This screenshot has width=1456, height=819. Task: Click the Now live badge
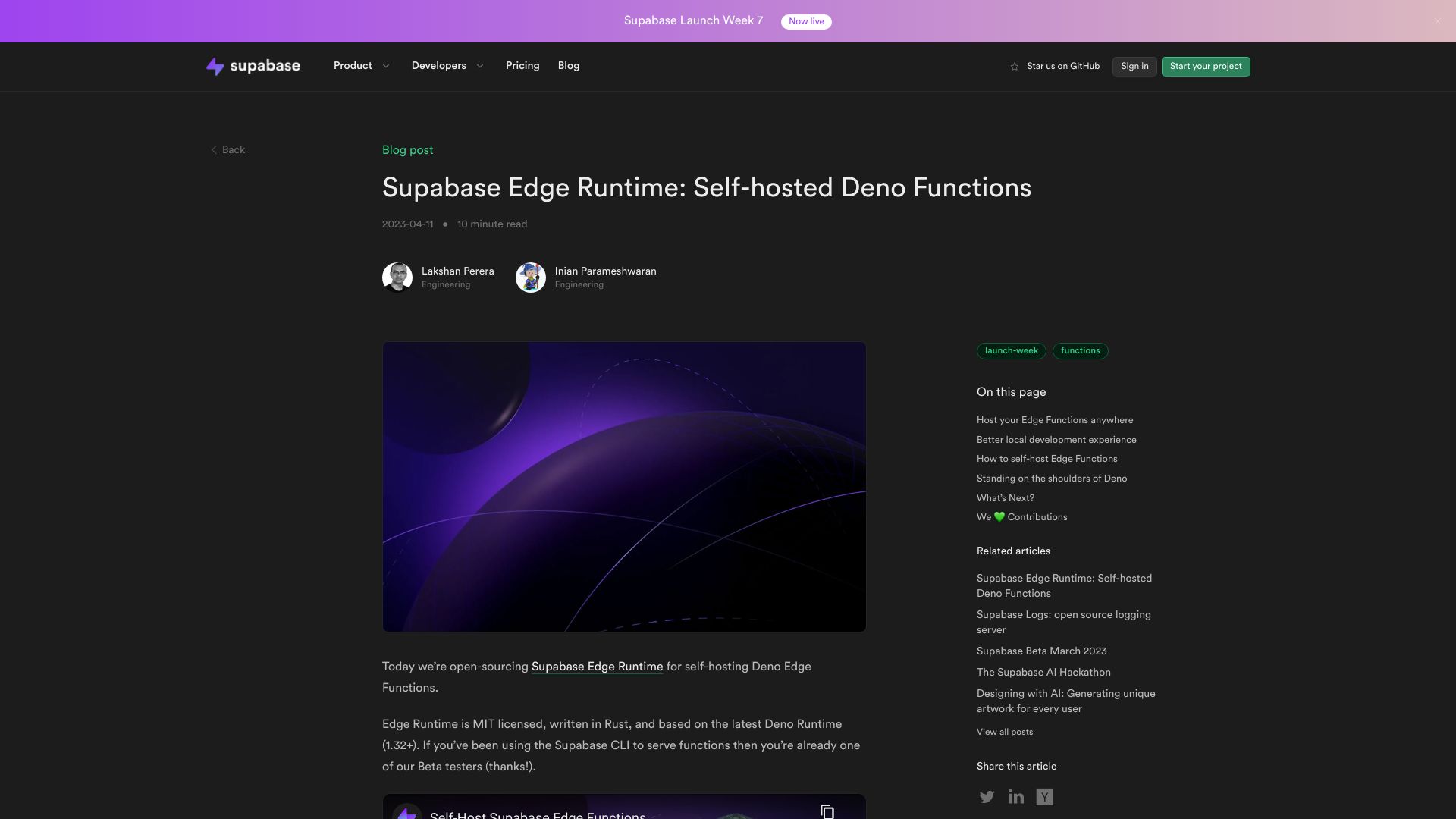[x=806, y=22]
